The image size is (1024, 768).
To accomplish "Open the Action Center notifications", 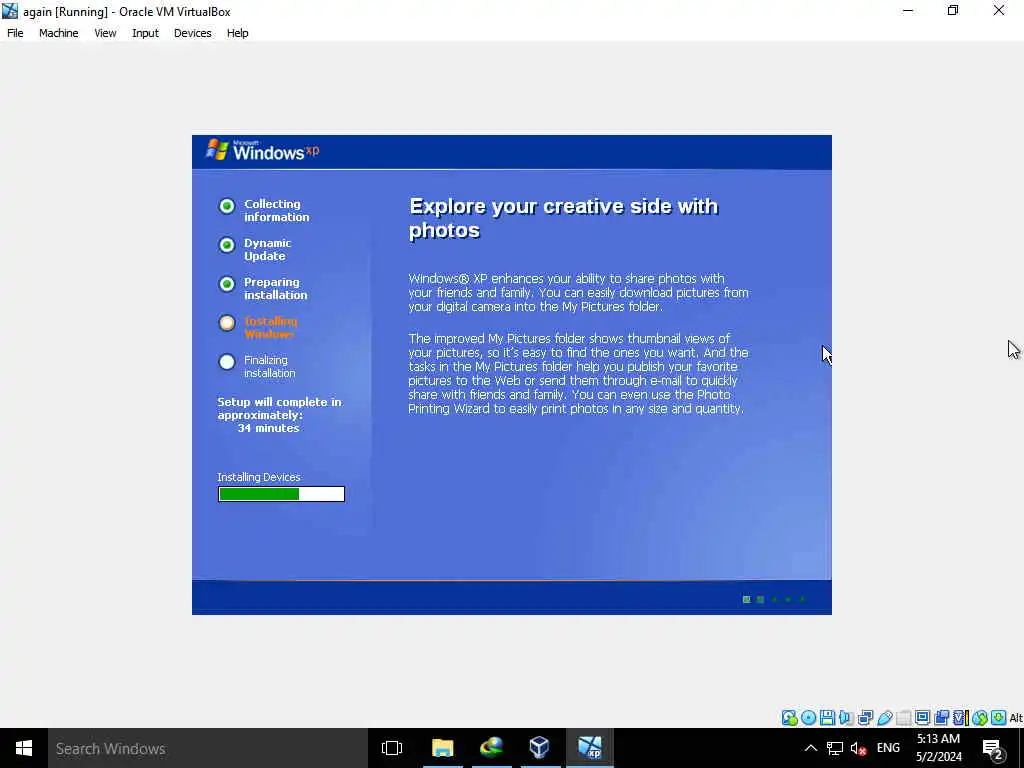I will 992,749.
